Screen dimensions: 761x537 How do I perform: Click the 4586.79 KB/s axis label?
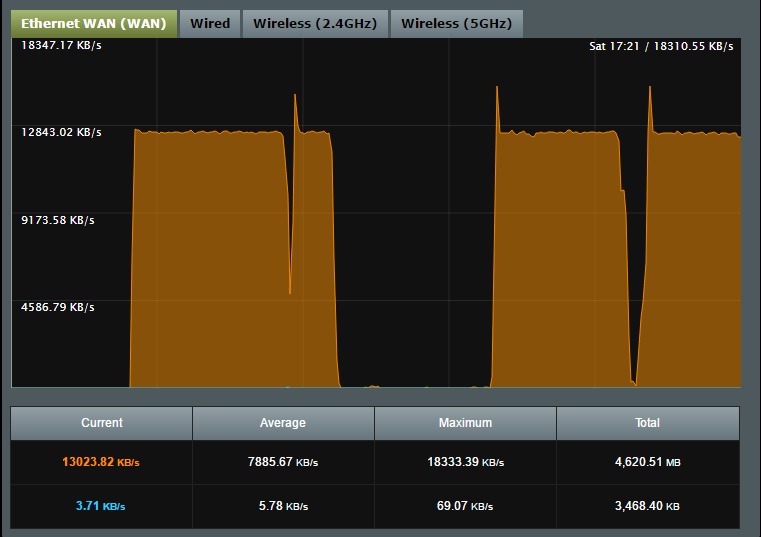pyautogui.click(x=58, y=307)
